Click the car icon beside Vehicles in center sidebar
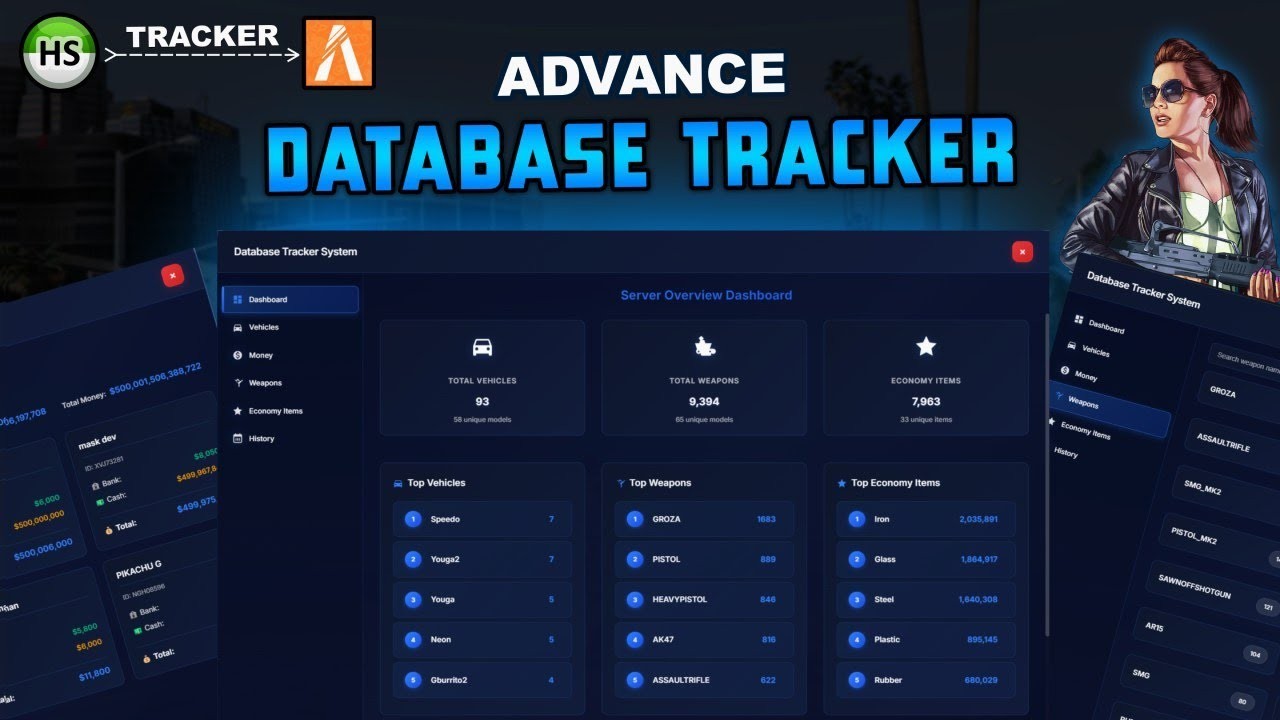 pyautogui.click(x=237, y=327)
